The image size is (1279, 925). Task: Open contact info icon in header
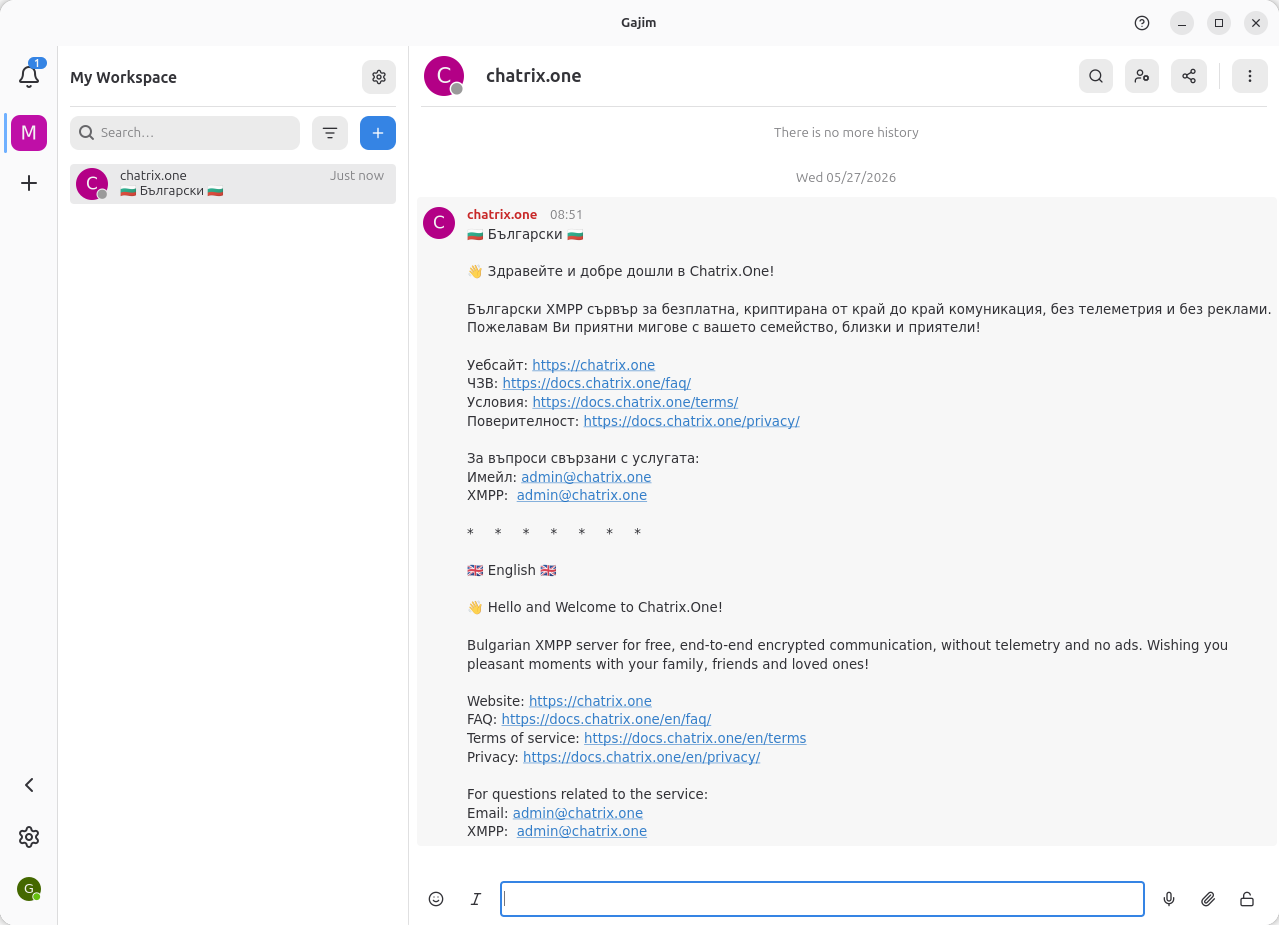click(x=1142, y=76)
